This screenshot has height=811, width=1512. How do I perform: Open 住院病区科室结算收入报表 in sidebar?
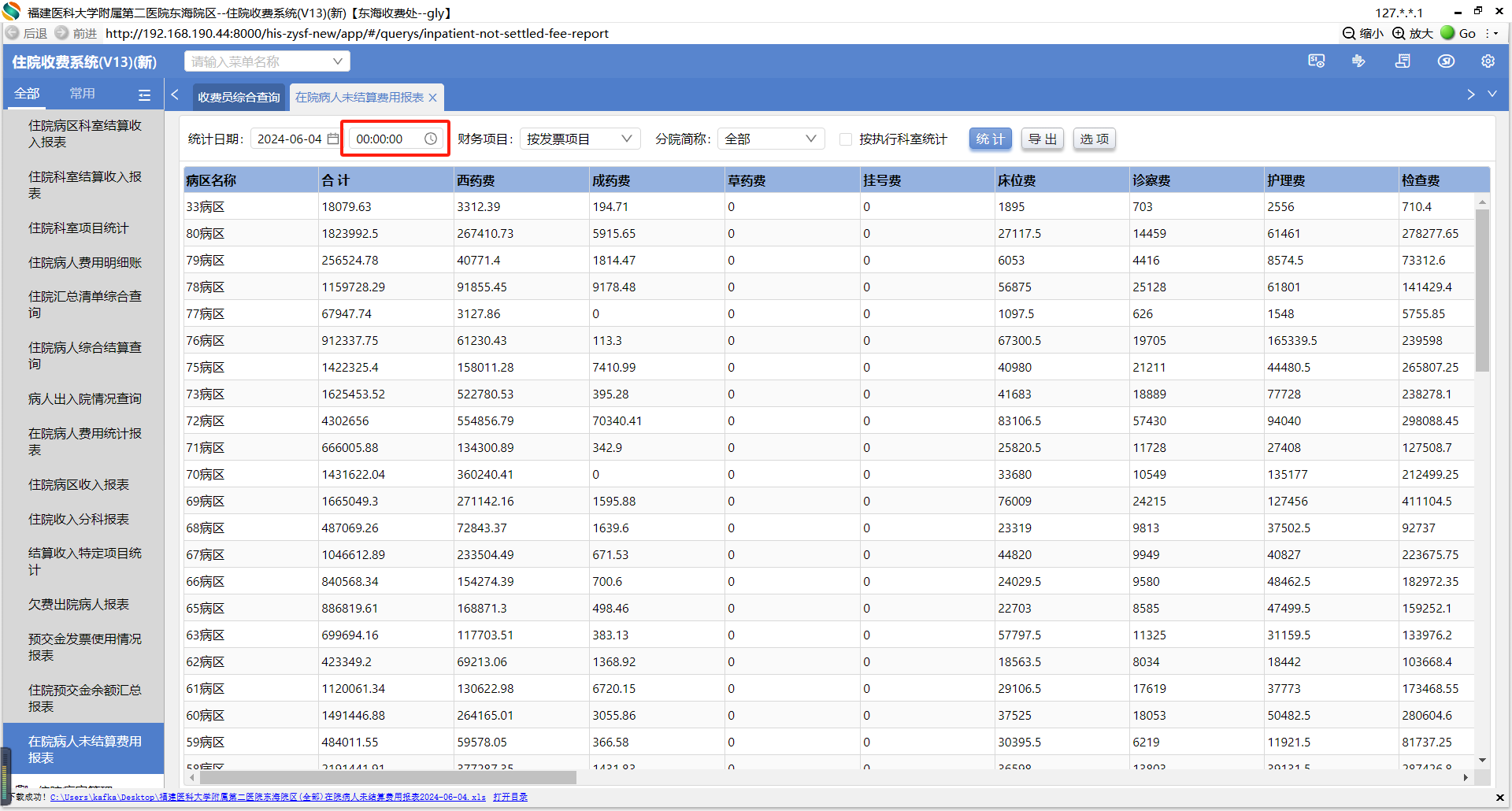tap(85, 134)
